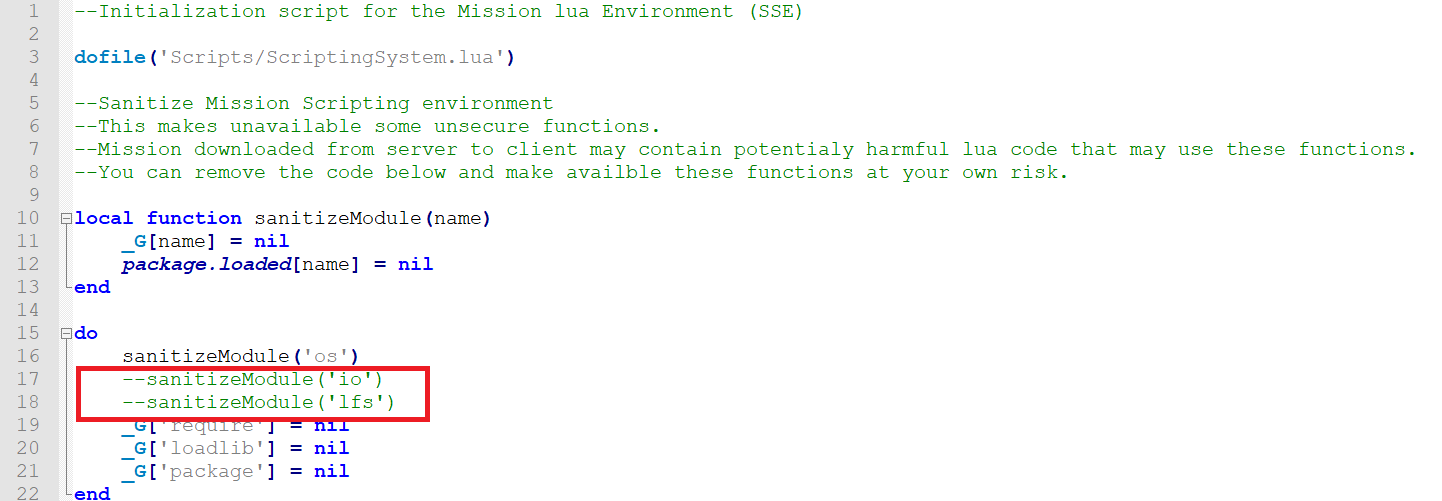The image size is (1442, 501).
Task: Click the _G['loadlib'] = nil statement
Action: (234, 448)
